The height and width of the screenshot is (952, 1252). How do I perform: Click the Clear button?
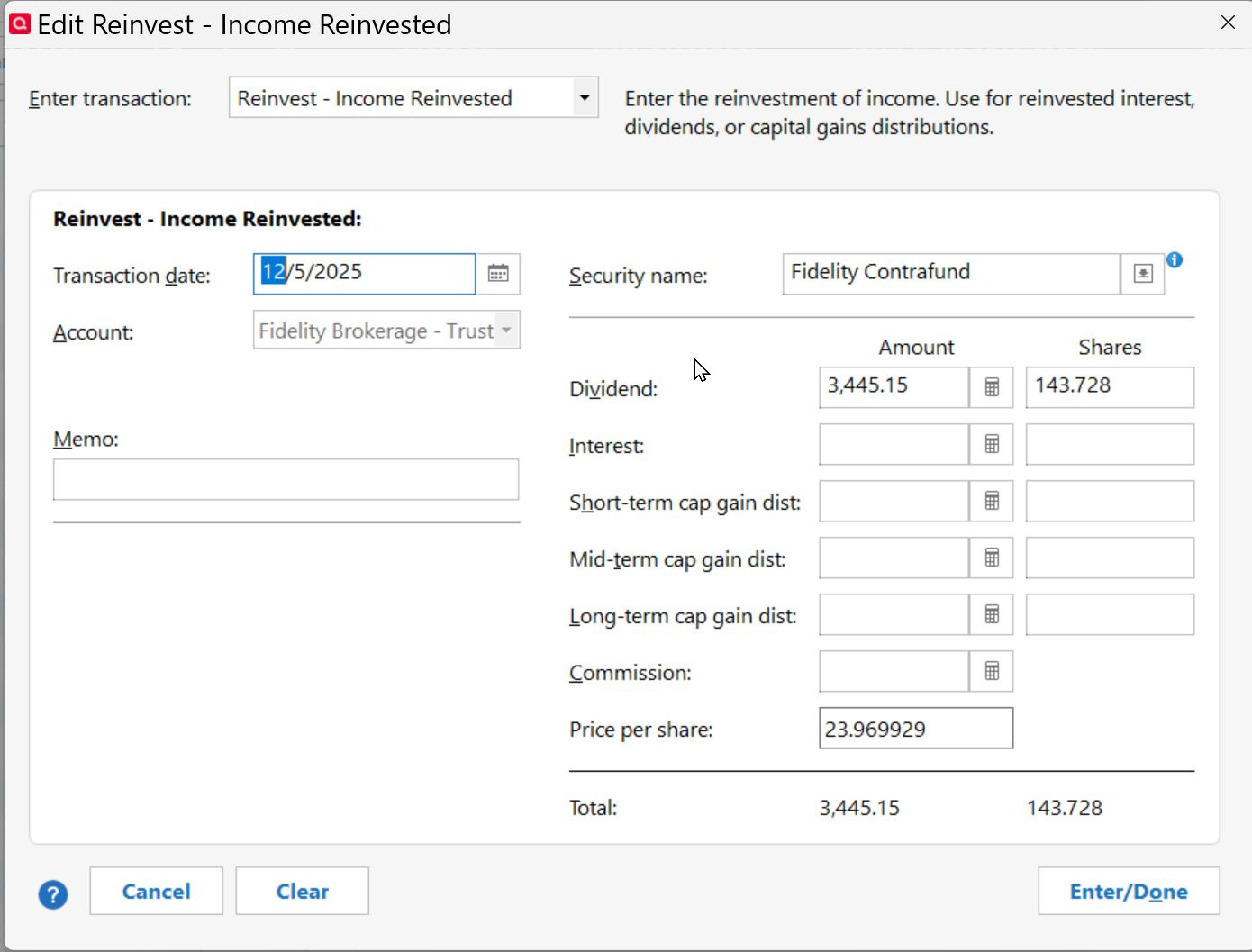point(302,891)
